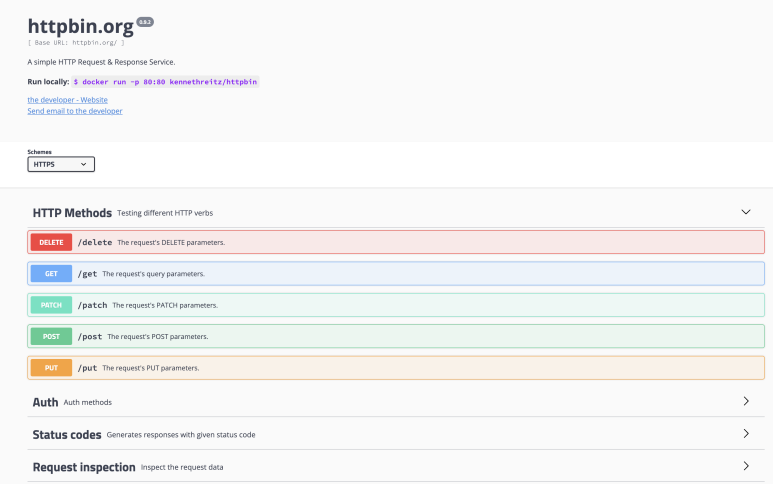The image size is (773, 484).
Task: Open the Schemes HTTPS dropdown
Action: click(61, 164)
